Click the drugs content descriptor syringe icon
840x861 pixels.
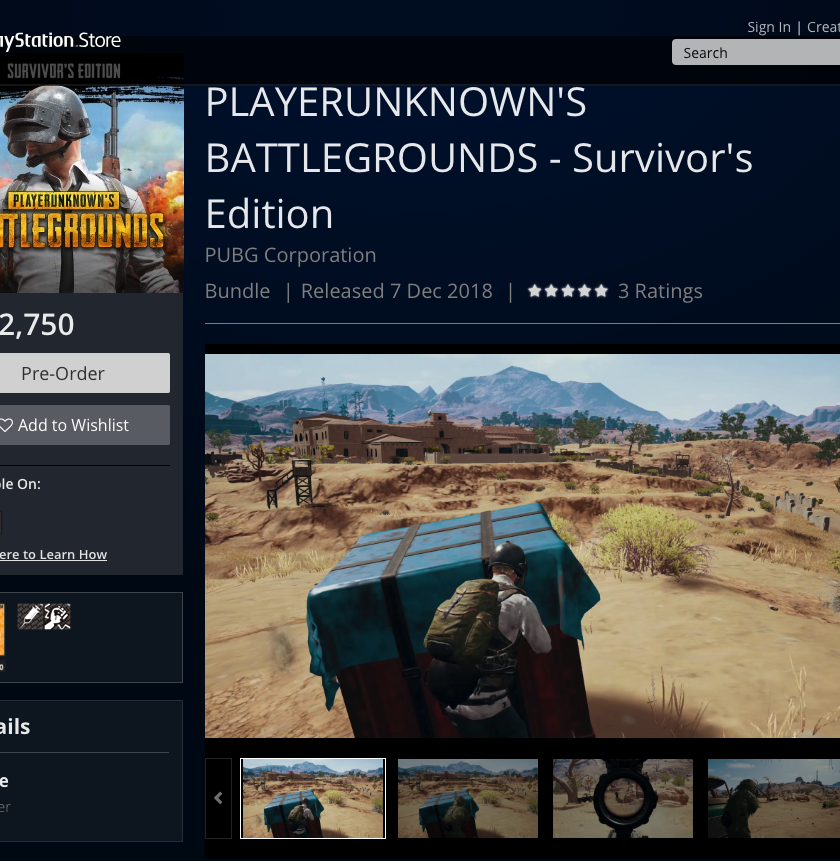point(30,617)
